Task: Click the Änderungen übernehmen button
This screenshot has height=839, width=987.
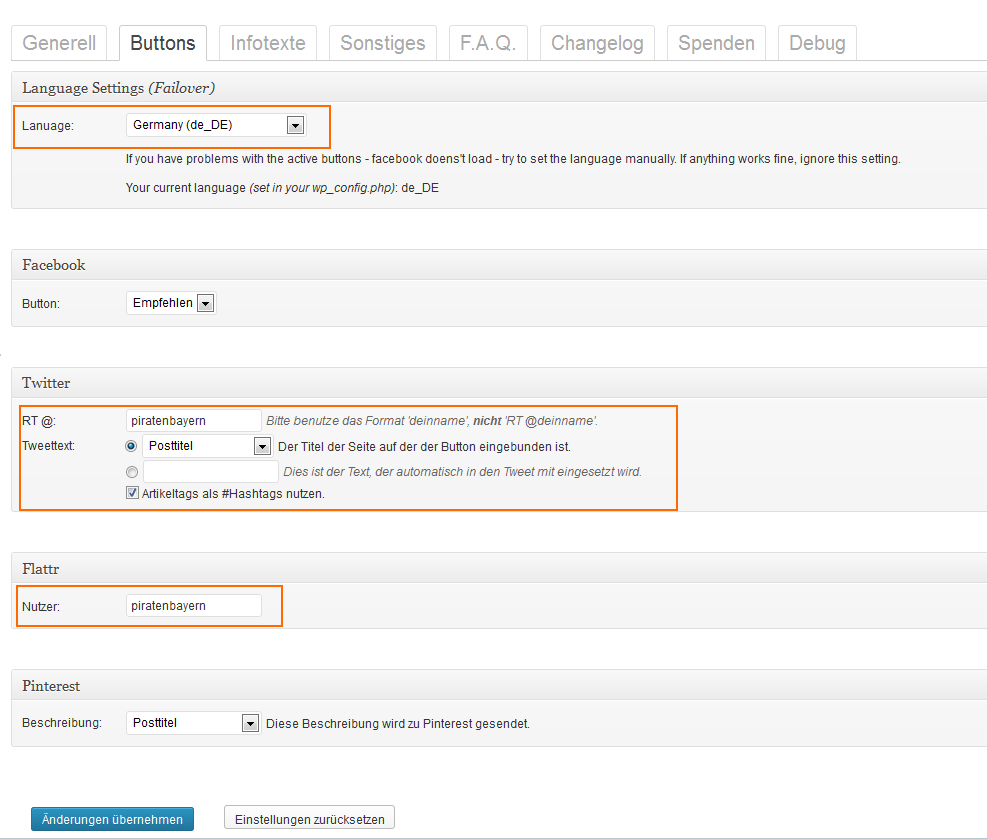Action: (112, 819)
